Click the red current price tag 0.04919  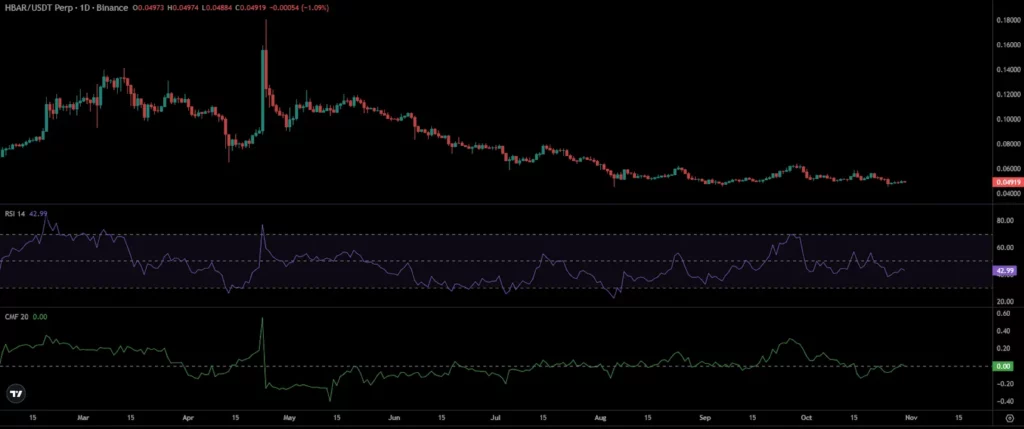click(1006, 183)
